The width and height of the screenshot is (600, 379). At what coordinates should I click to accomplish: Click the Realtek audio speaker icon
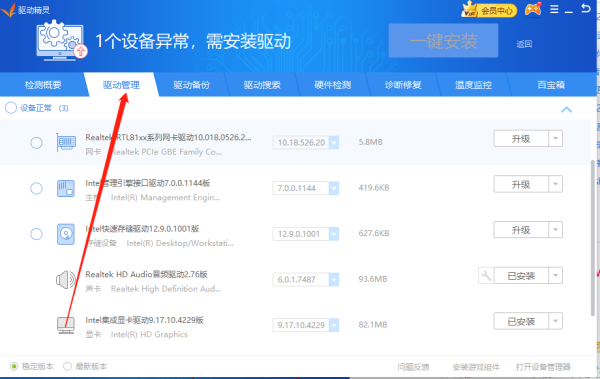[66, 280]
